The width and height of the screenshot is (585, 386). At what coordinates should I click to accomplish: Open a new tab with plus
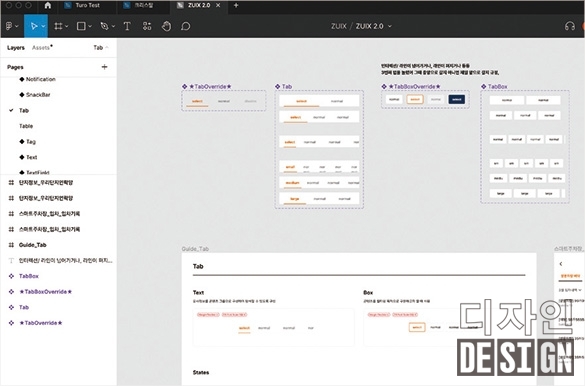pos(236,6)
